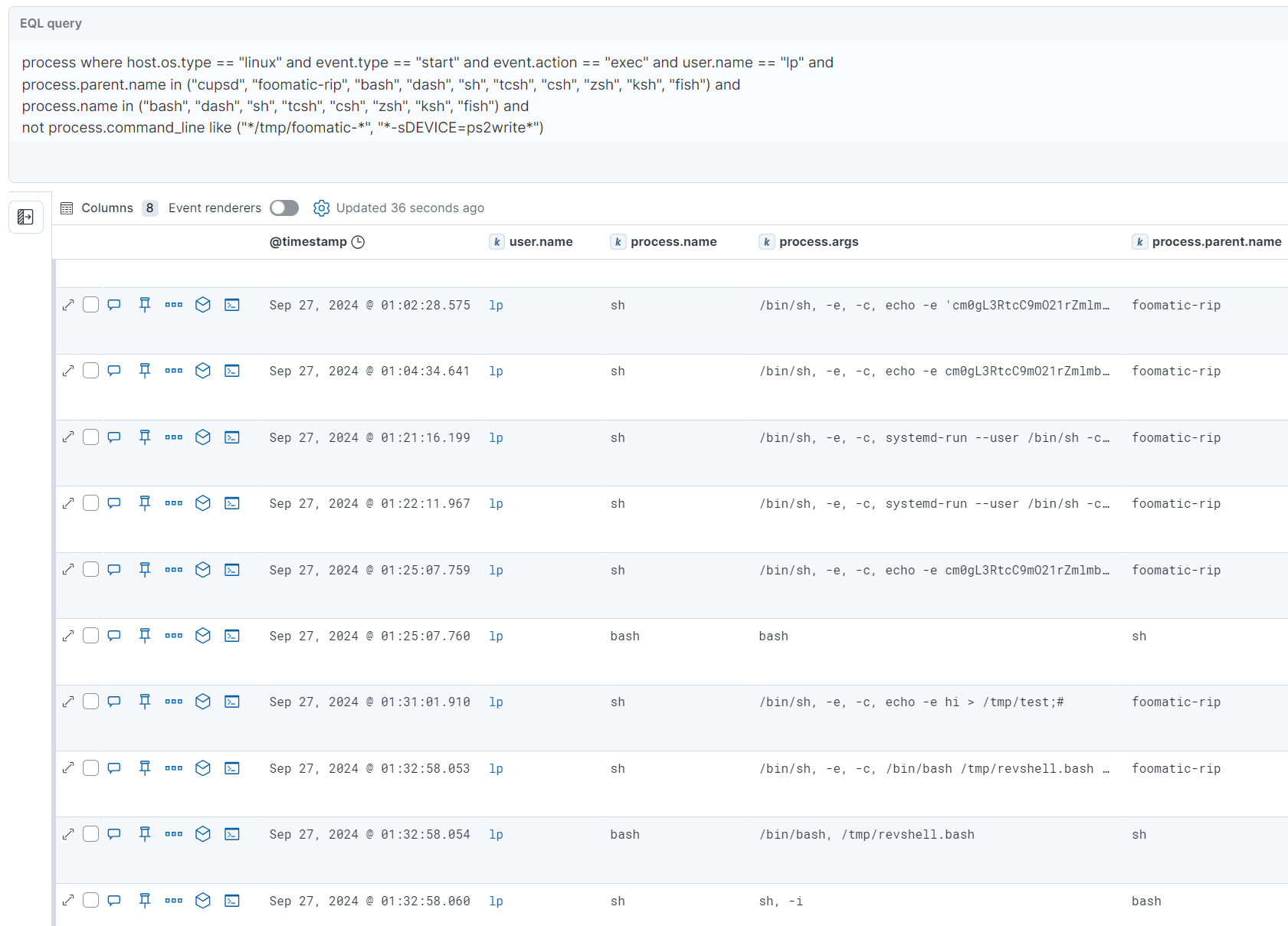1288x926 pixels.
Task: Expand details of 01:02:28.575 event
Action: click(68, 305)
